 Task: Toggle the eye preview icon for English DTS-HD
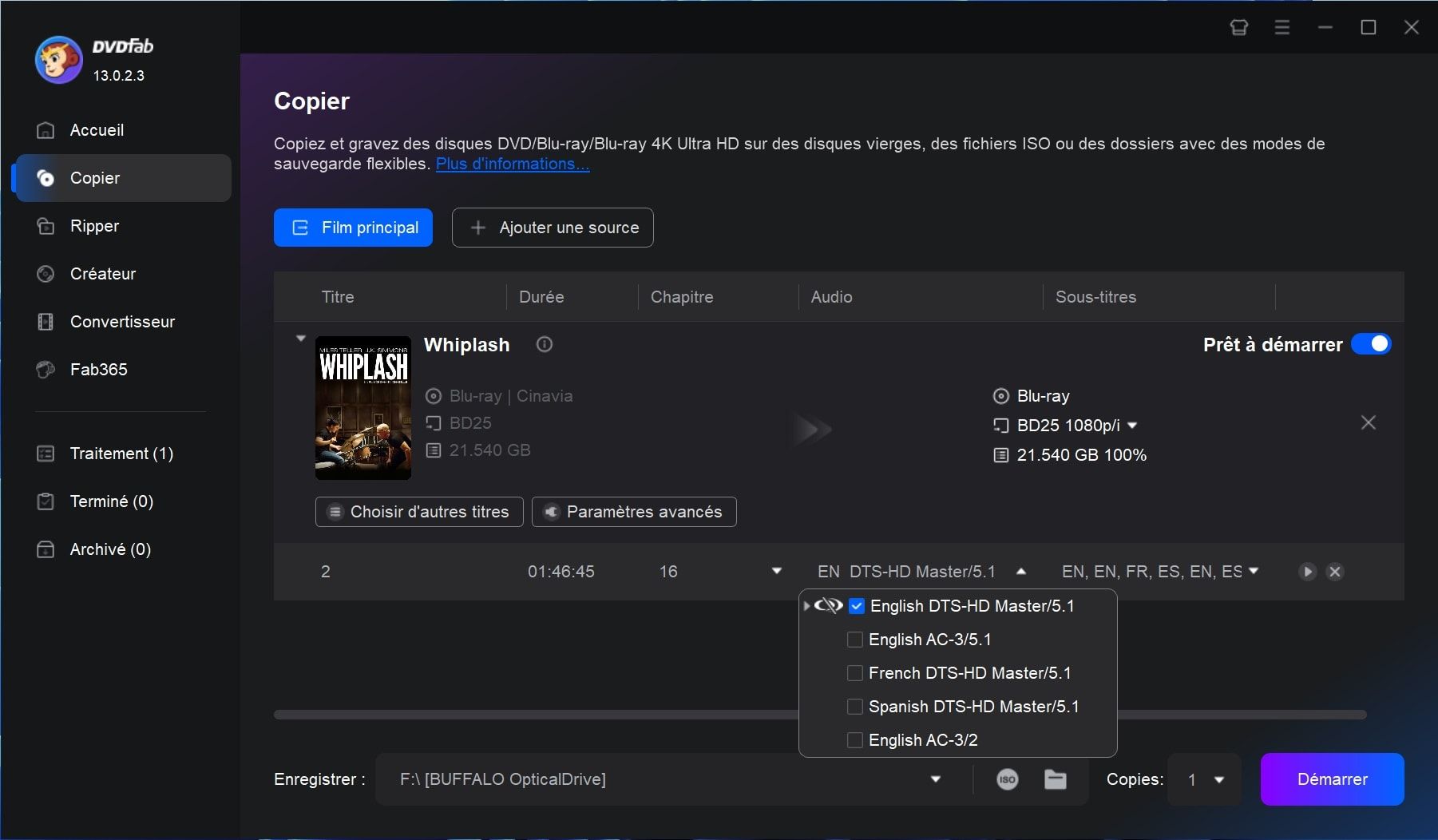pyautogui.click(x=829, y=606)
